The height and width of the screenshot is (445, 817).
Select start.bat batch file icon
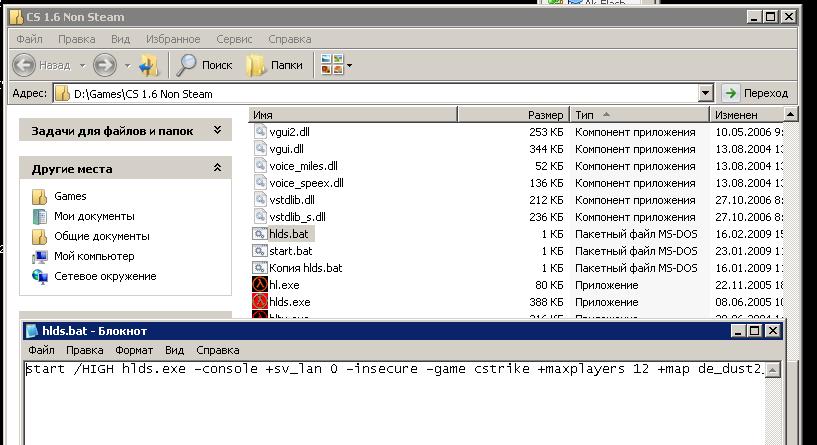tap(259, 251)
